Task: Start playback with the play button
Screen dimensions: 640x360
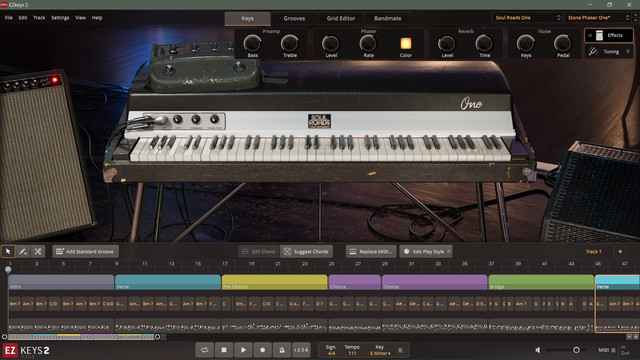Action: (x=243, y=350)
